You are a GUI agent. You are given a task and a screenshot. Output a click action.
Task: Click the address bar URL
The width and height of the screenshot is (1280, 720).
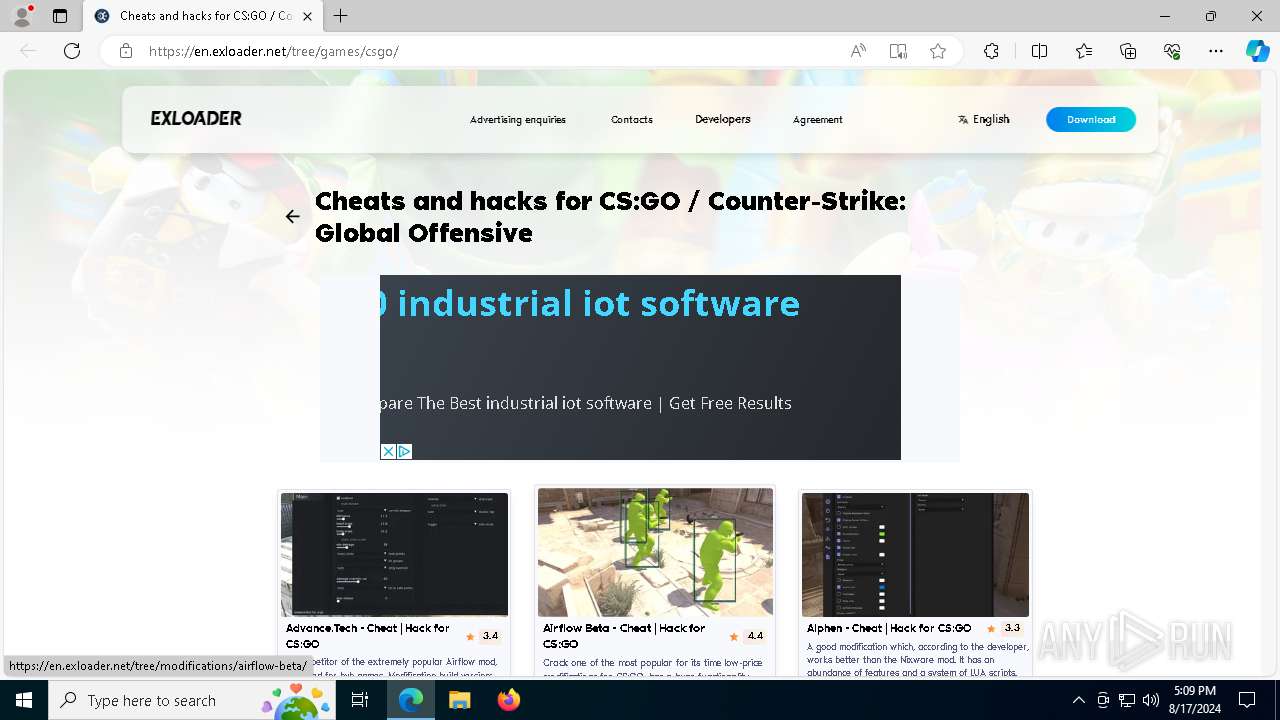pyautogui.click(x=274, y=51)
